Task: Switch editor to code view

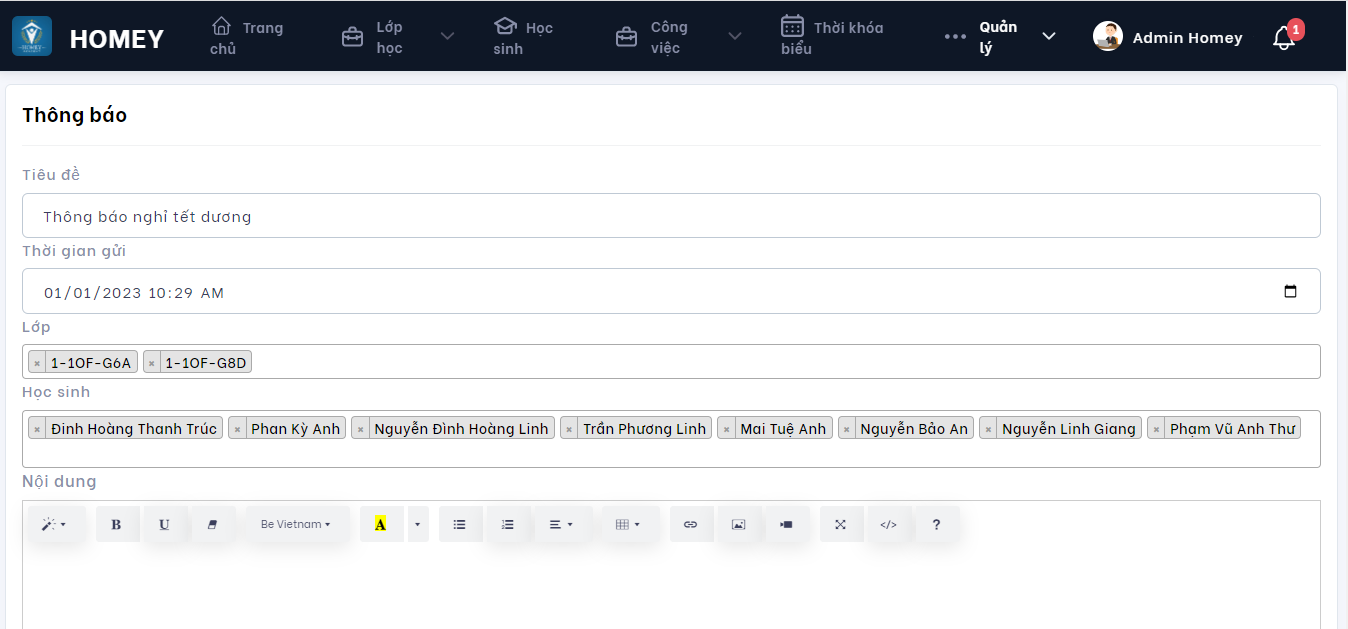Action: [x=888, y=524]
